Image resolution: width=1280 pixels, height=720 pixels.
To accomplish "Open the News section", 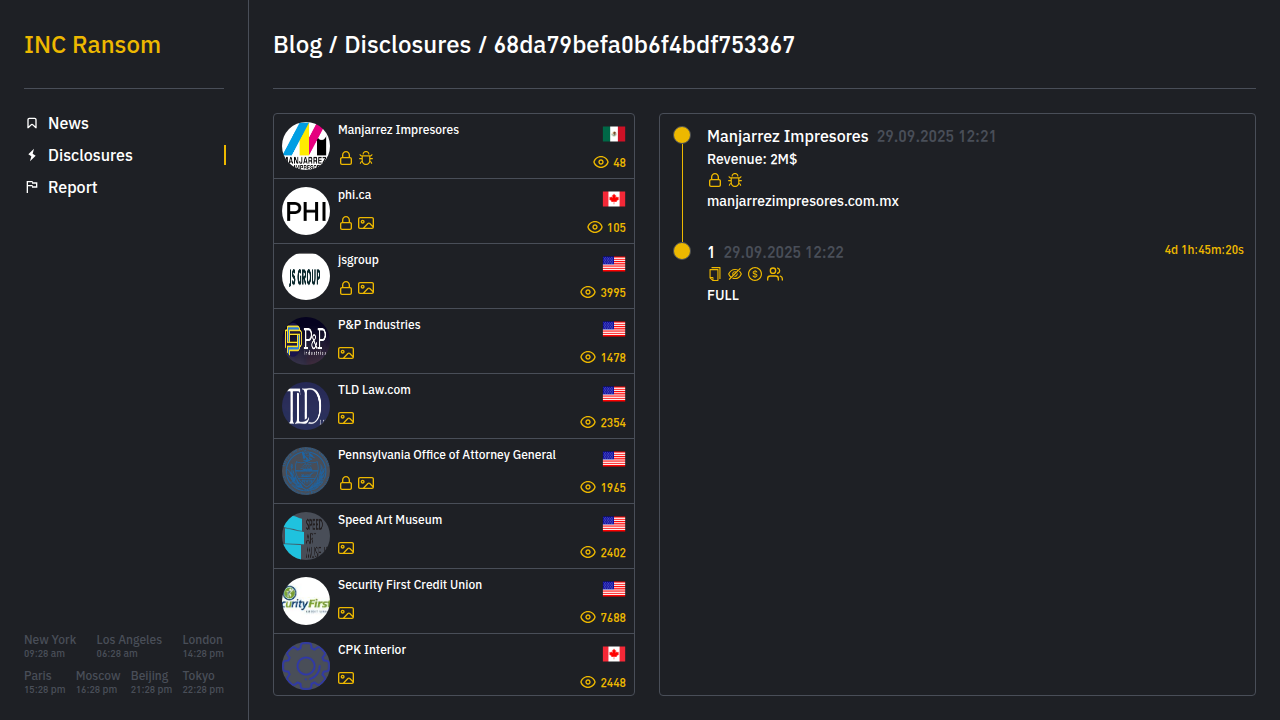I will [68, 123].
